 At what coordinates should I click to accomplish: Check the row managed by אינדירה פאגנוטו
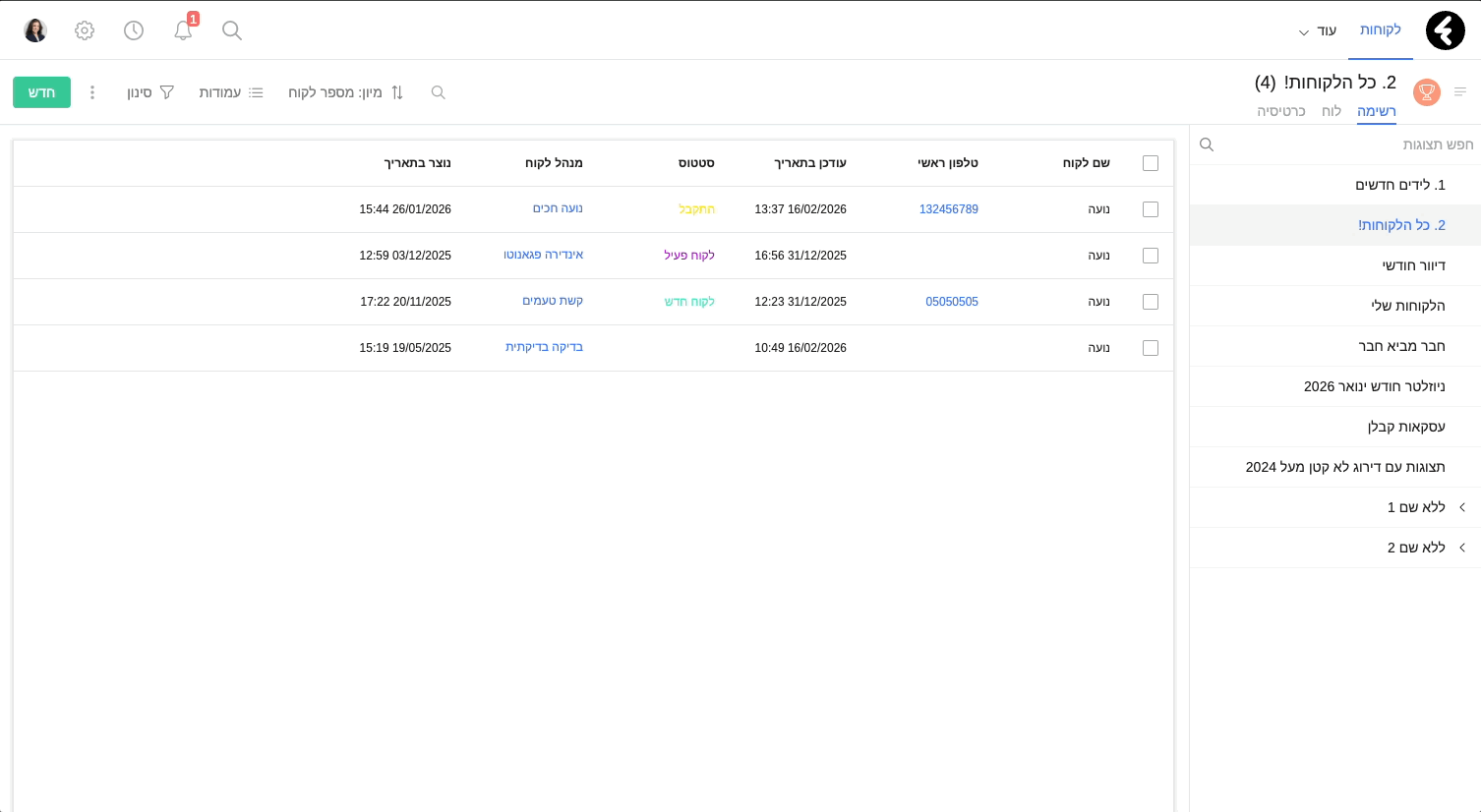[1151, 256]
